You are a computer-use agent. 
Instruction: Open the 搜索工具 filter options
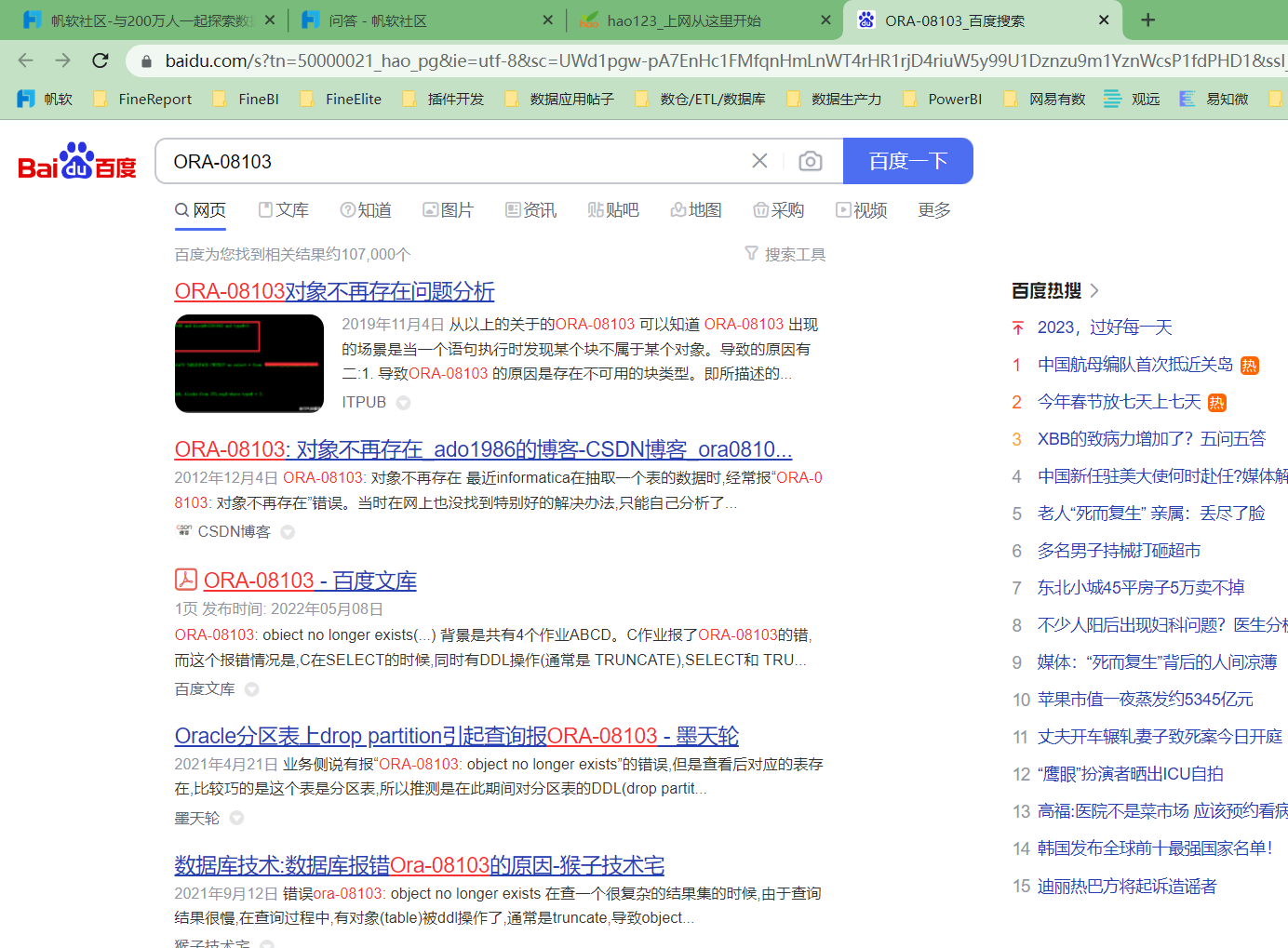coord(785,254)
